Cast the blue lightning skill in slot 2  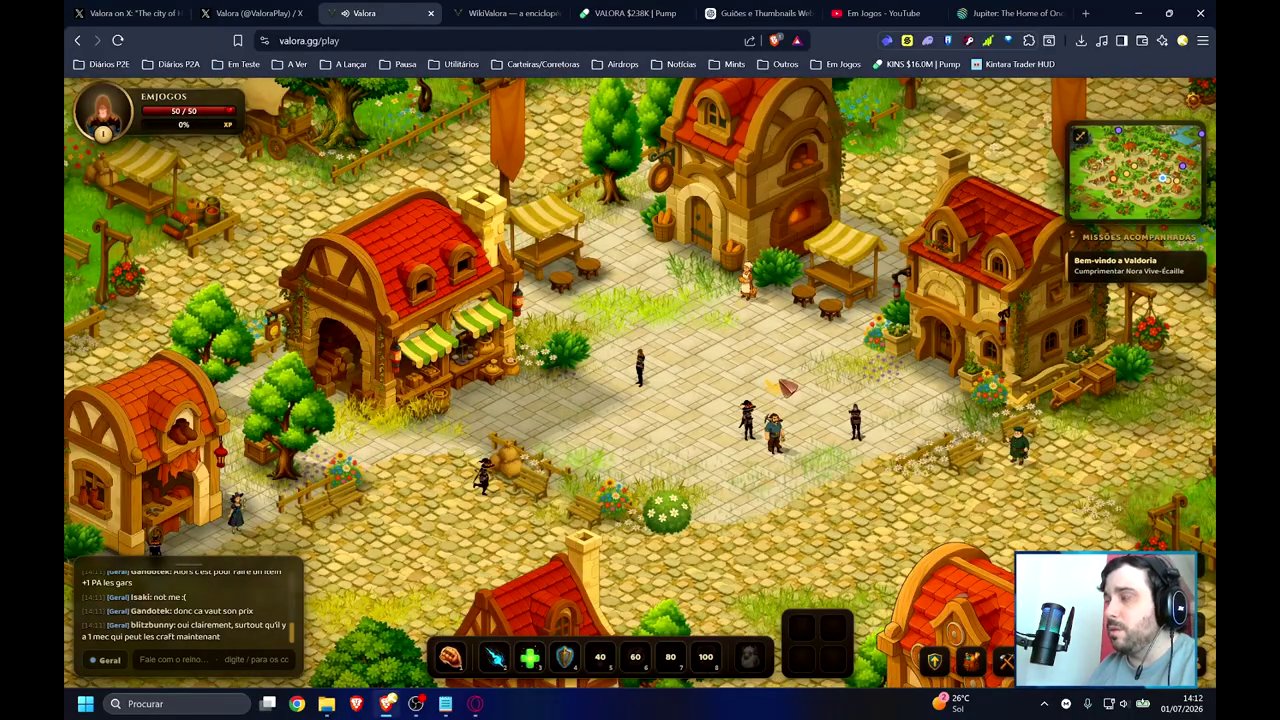pyautogui.click(x=494, y=657)
